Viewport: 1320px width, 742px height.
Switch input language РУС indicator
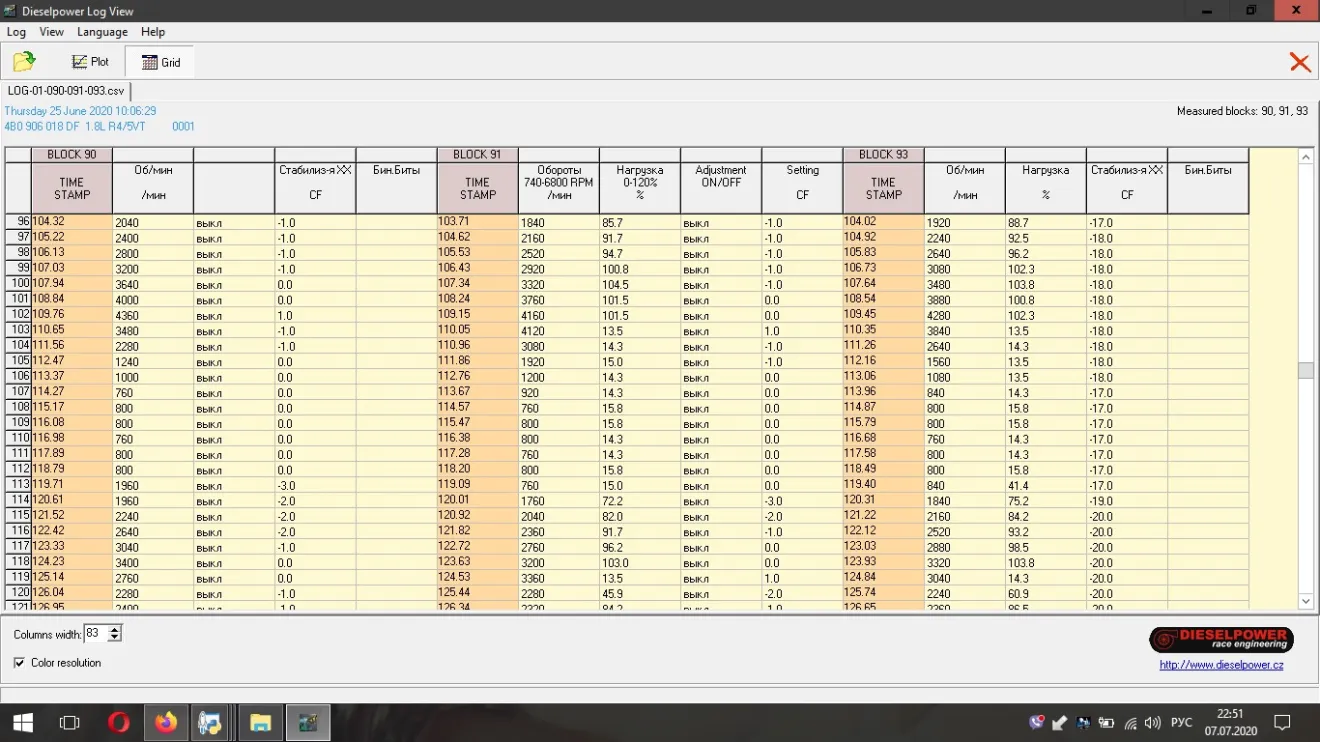[1181, 722]
